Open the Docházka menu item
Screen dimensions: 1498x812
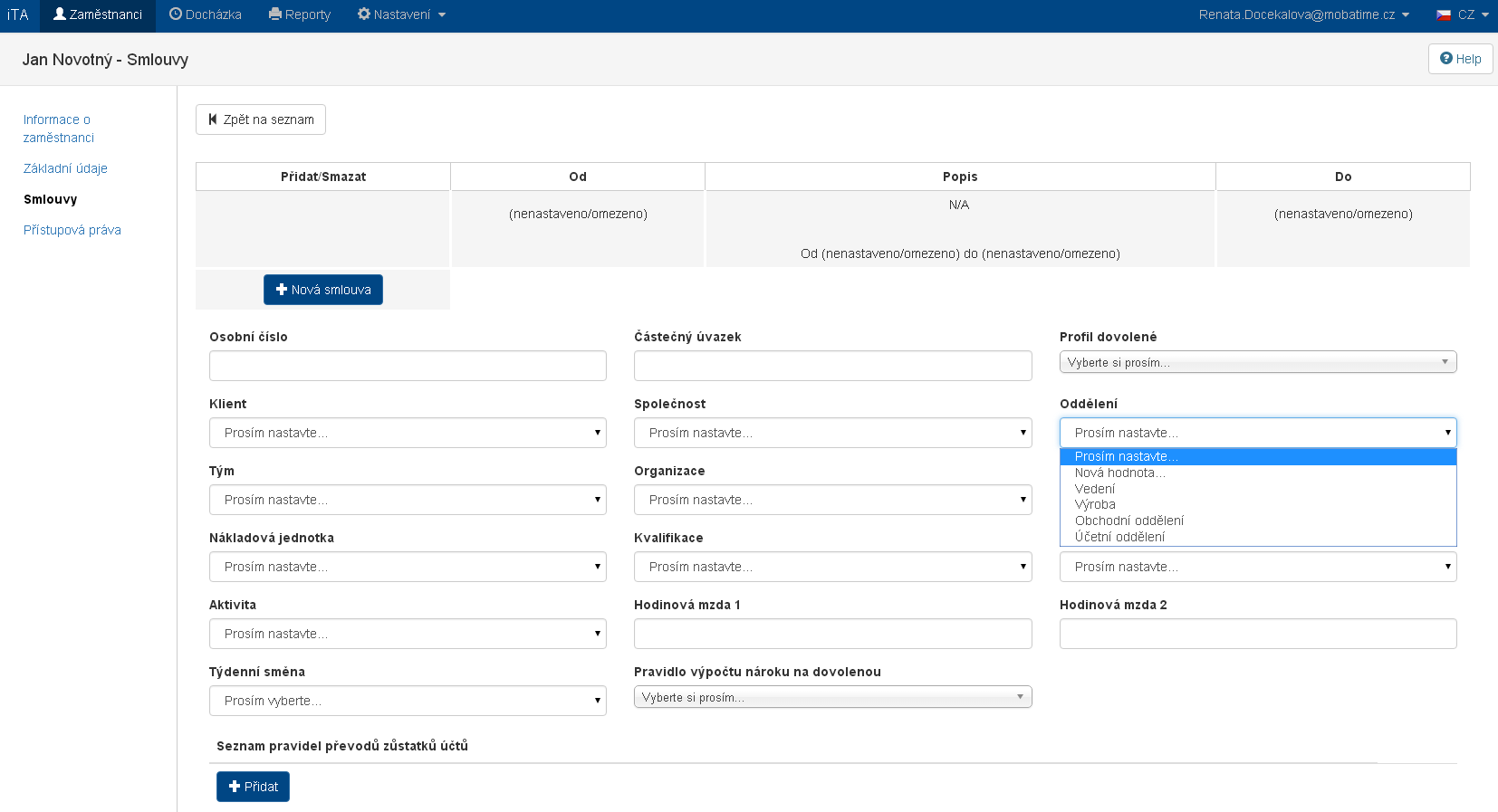[x=206, y=15]
